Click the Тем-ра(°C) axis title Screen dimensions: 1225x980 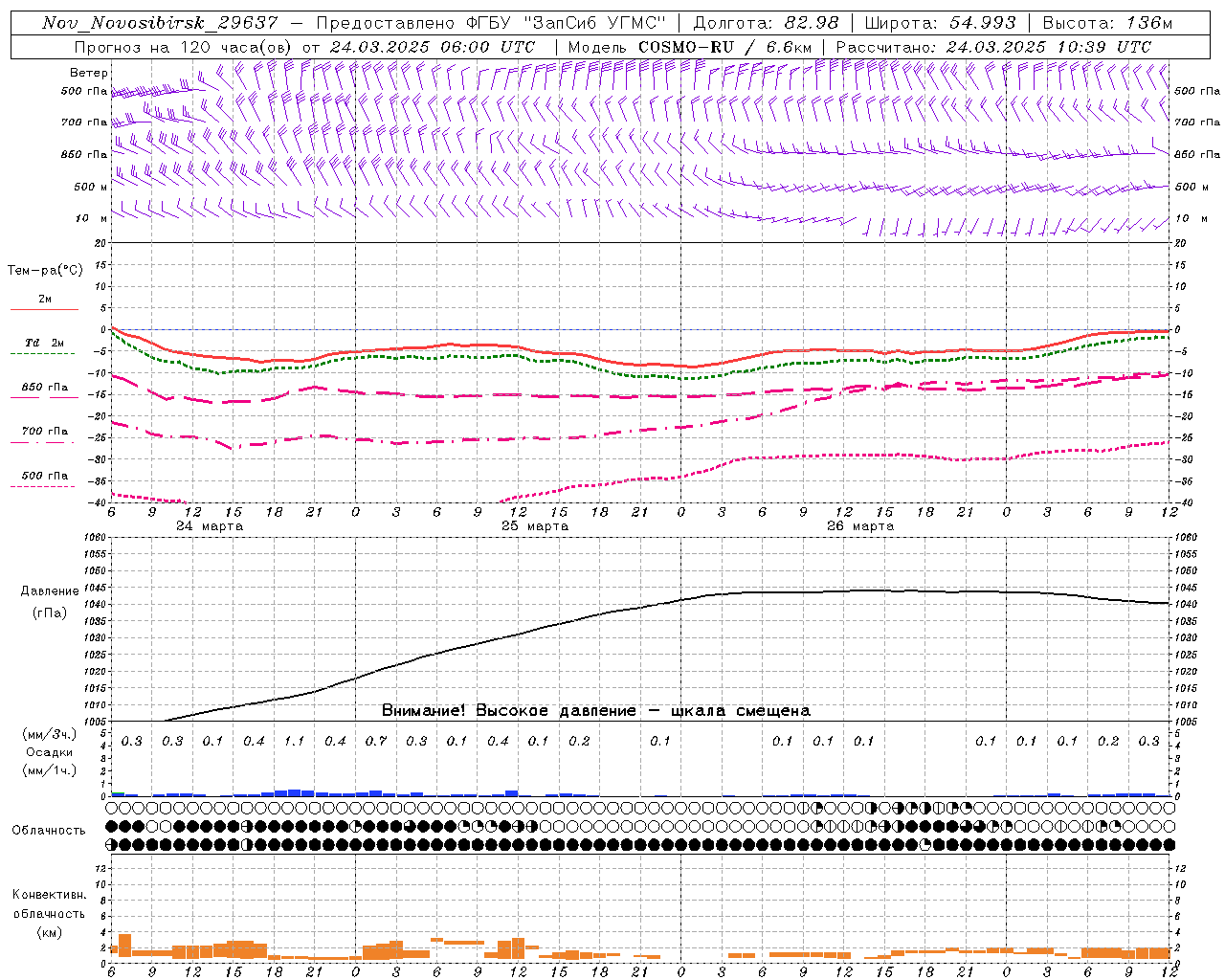point(45,271)
